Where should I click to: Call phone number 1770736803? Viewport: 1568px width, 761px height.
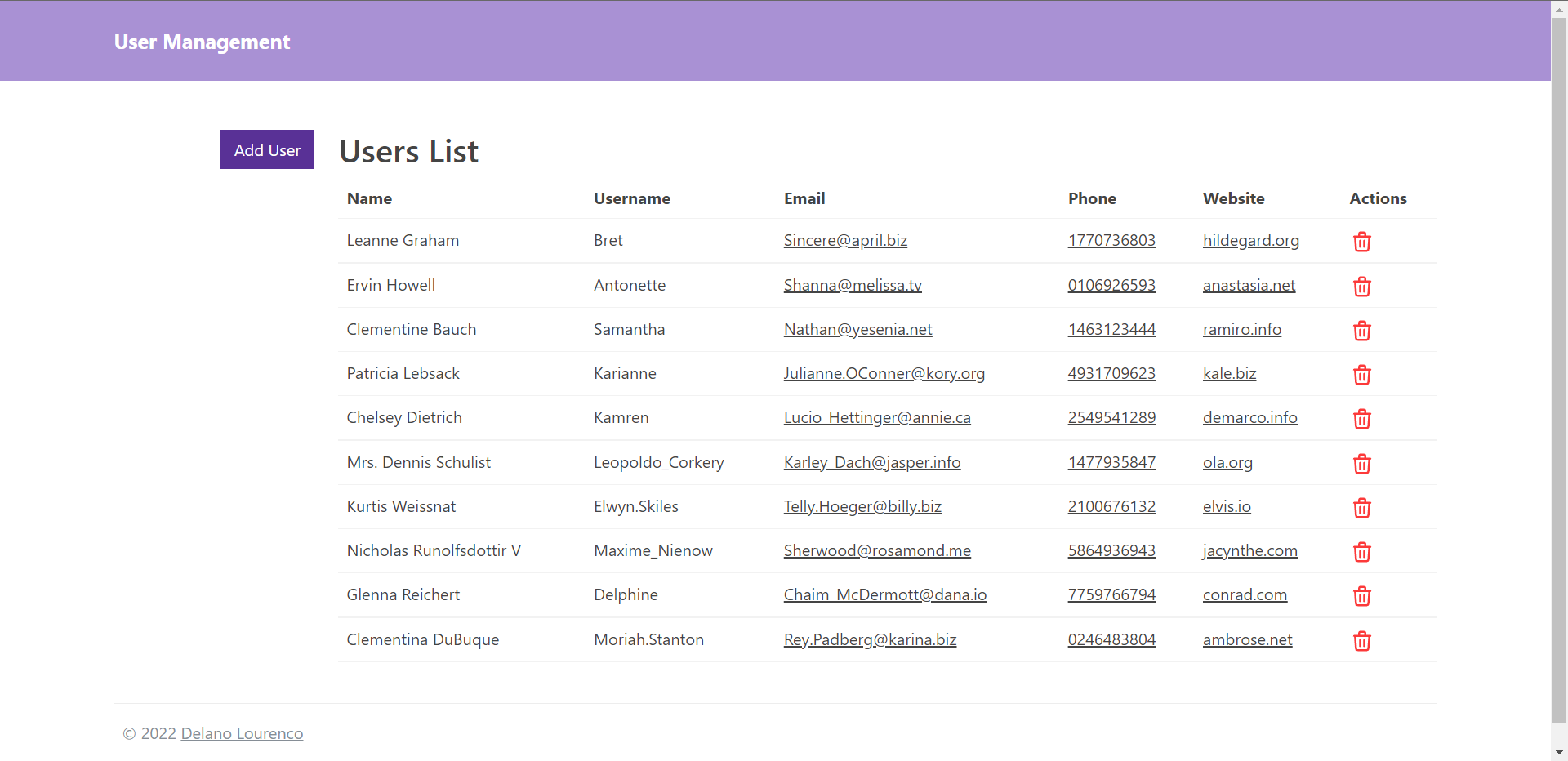coord(1111,240)
